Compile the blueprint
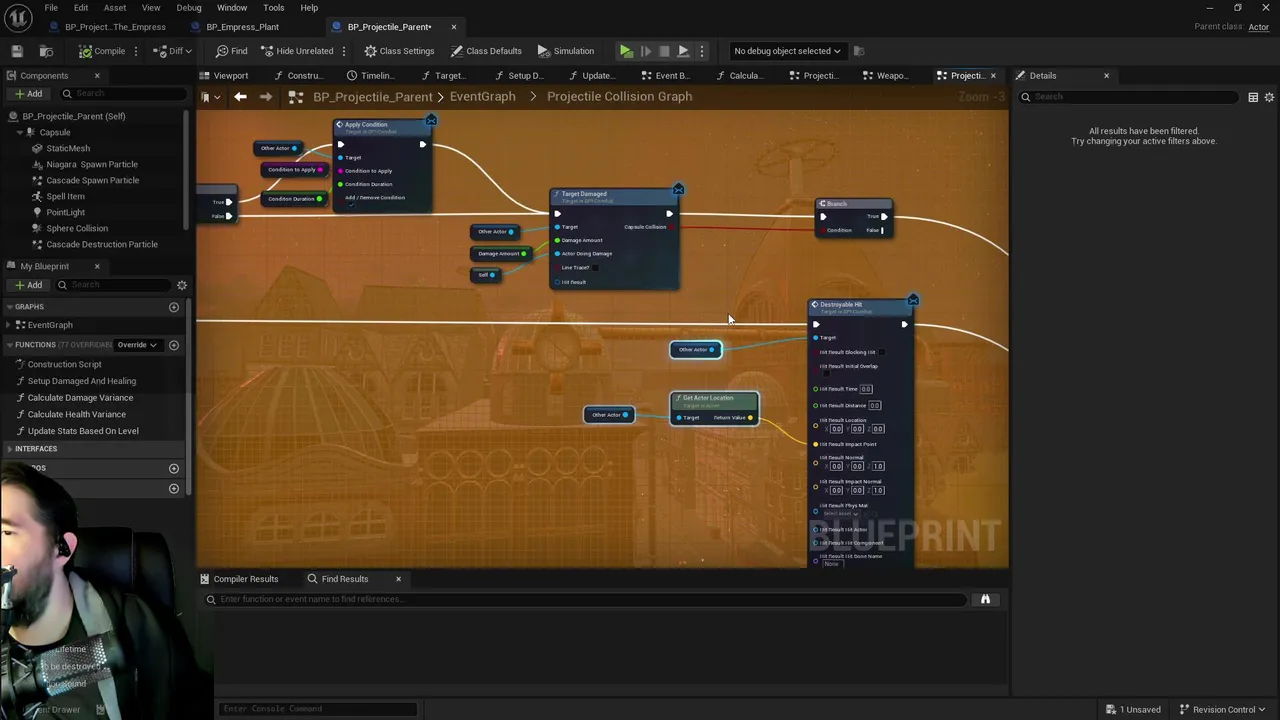 point(102,51)
